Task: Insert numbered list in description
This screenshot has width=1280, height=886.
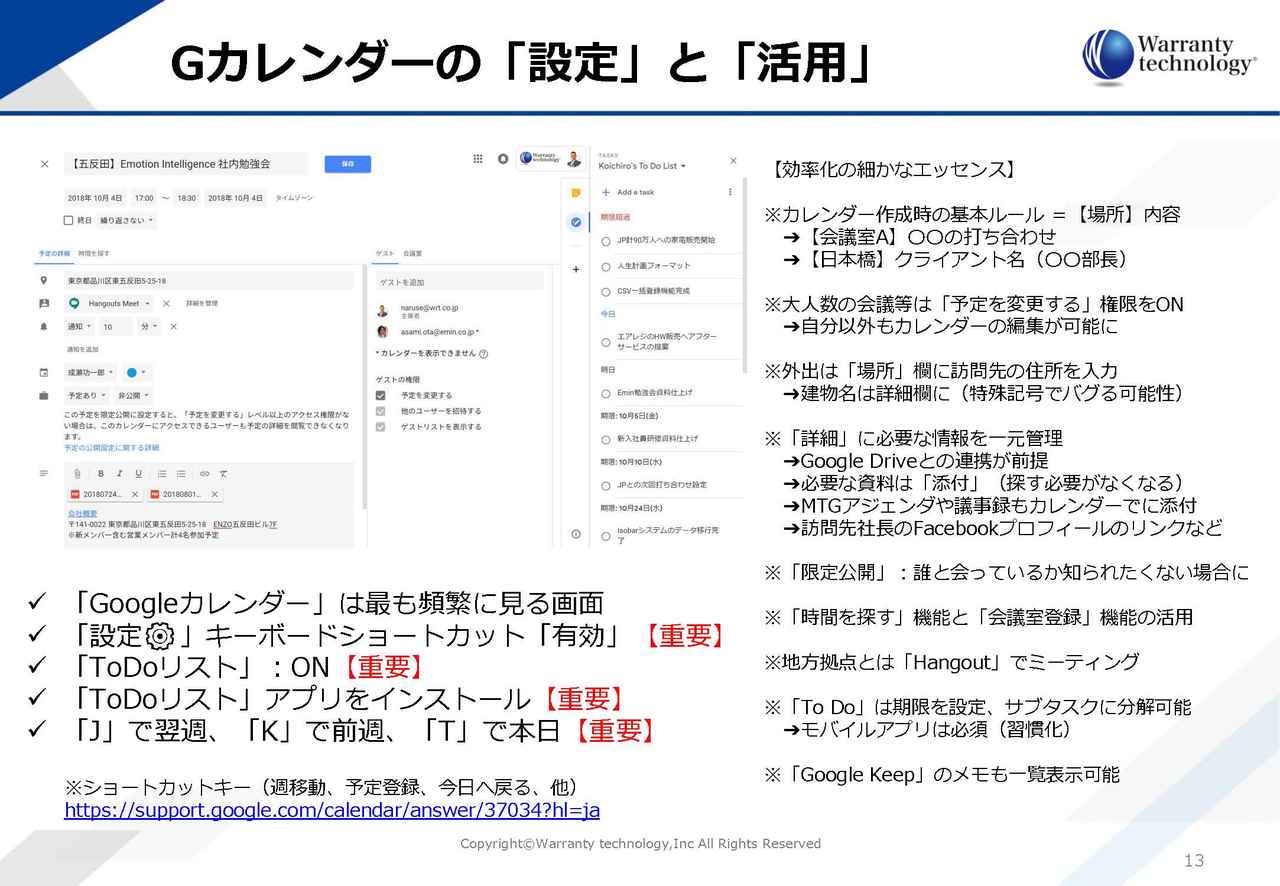Action: (162, 473)
